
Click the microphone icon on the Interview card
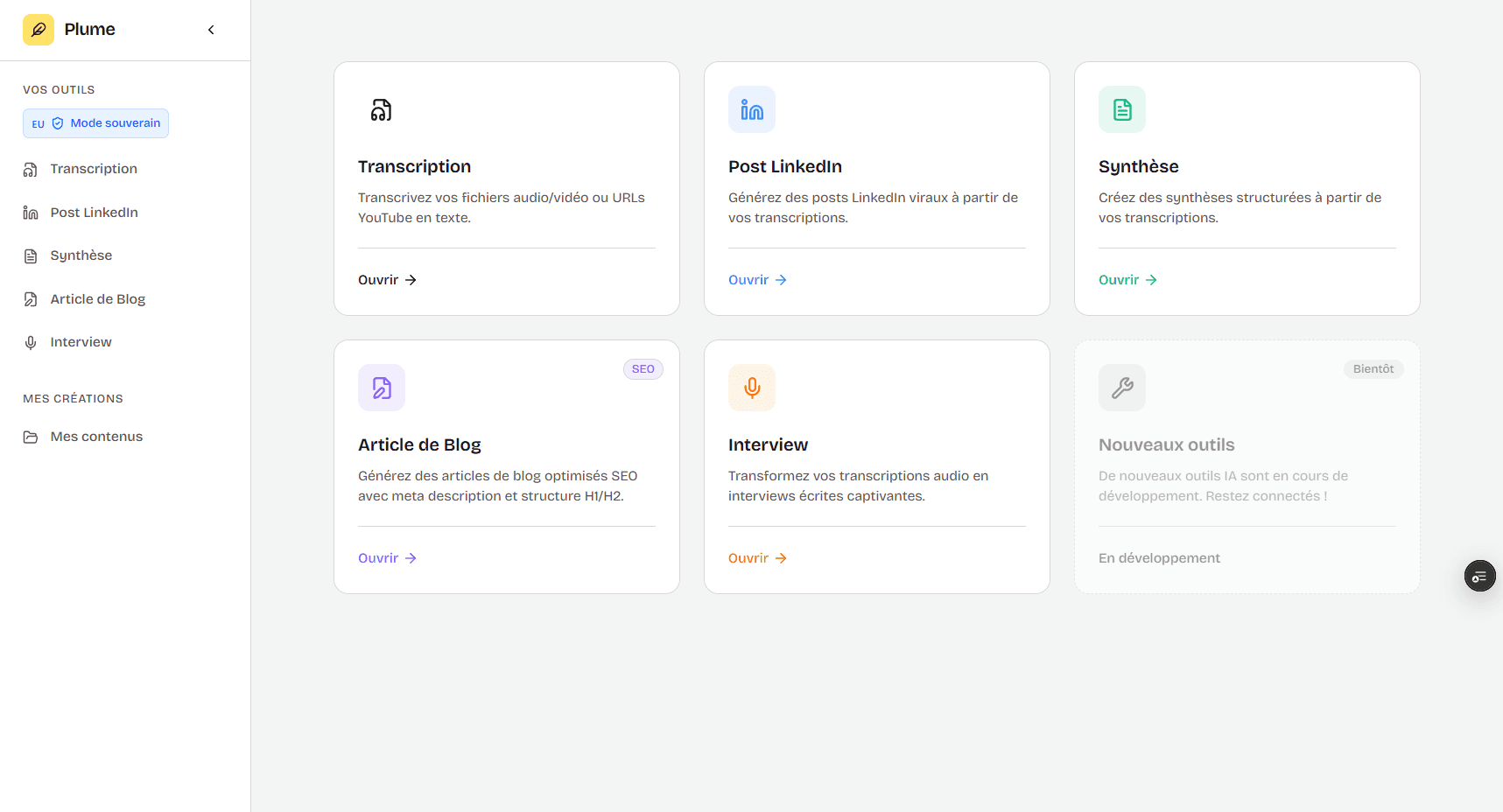(751, 388)
